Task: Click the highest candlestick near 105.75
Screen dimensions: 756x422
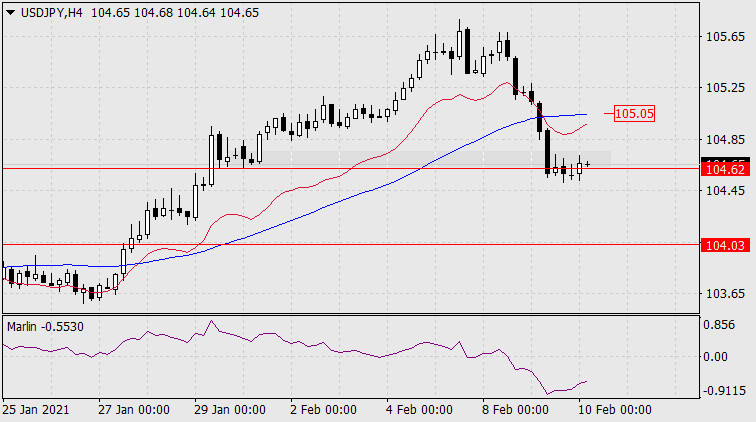Action: pos(459,43)
